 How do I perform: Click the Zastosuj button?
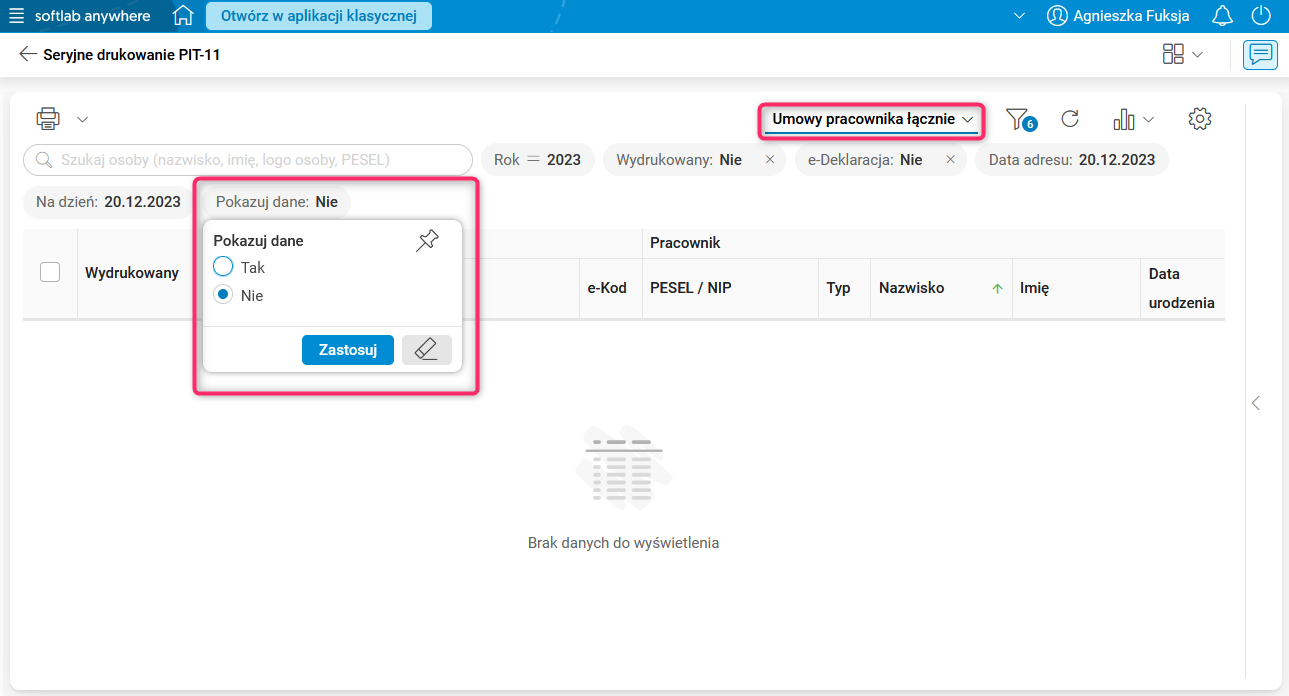tap(348, 350)
